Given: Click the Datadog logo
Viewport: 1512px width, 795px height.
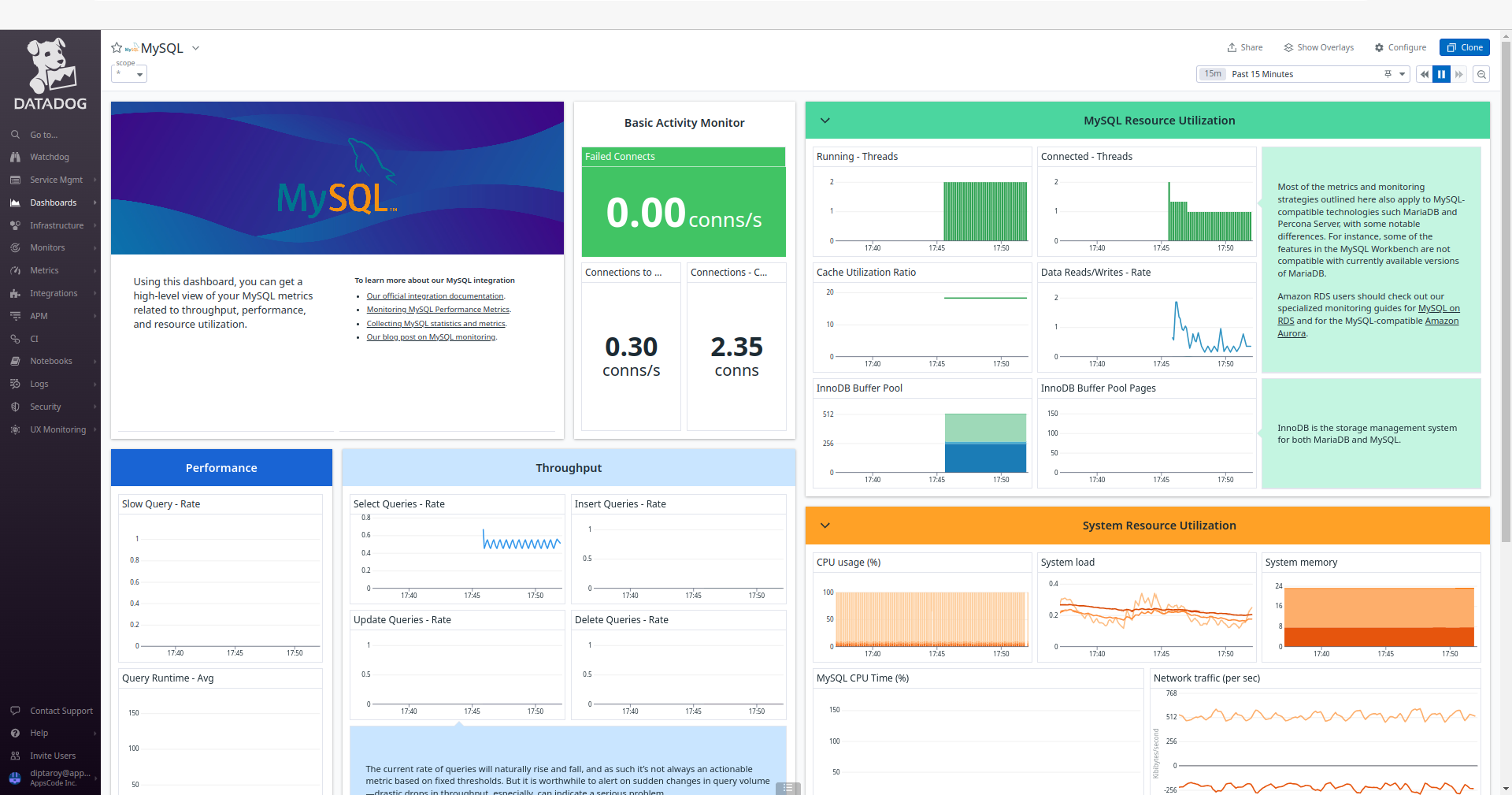Looking at the screenshot, I should (x=50, y=75).
